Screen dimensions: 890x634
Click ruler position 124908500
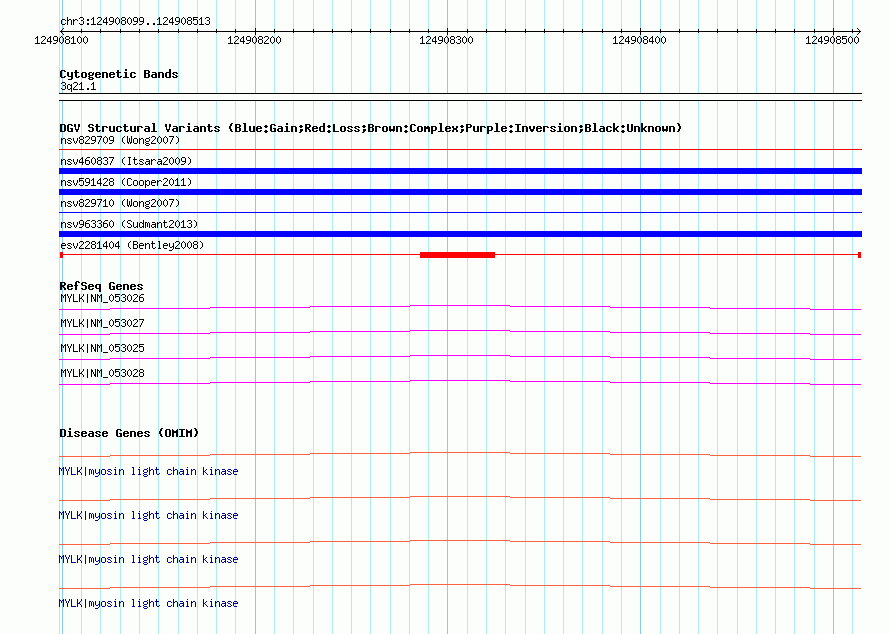pyautogui.click(x=832, y=40)
